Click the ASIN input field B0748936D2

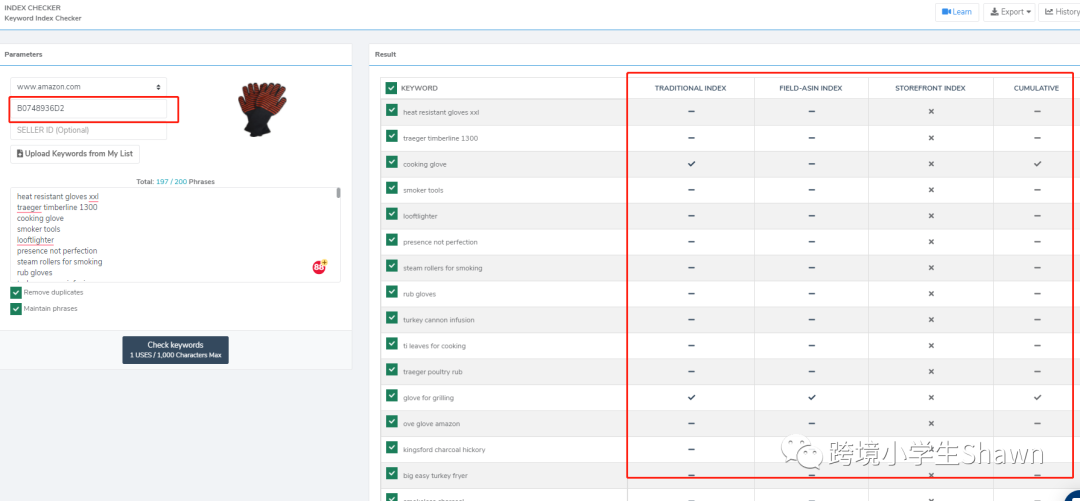(93, 108)
